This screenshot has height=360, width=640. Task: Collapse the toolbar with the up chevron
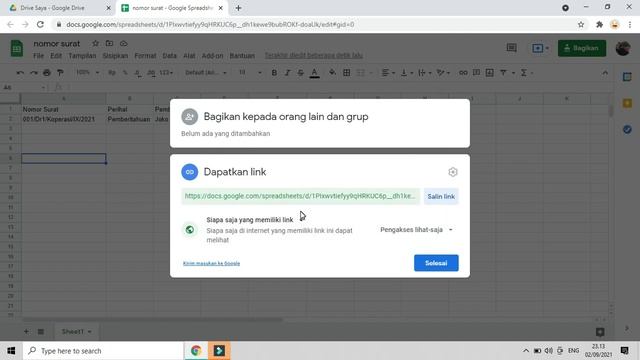pyautogui.click(x=605, y=73)
